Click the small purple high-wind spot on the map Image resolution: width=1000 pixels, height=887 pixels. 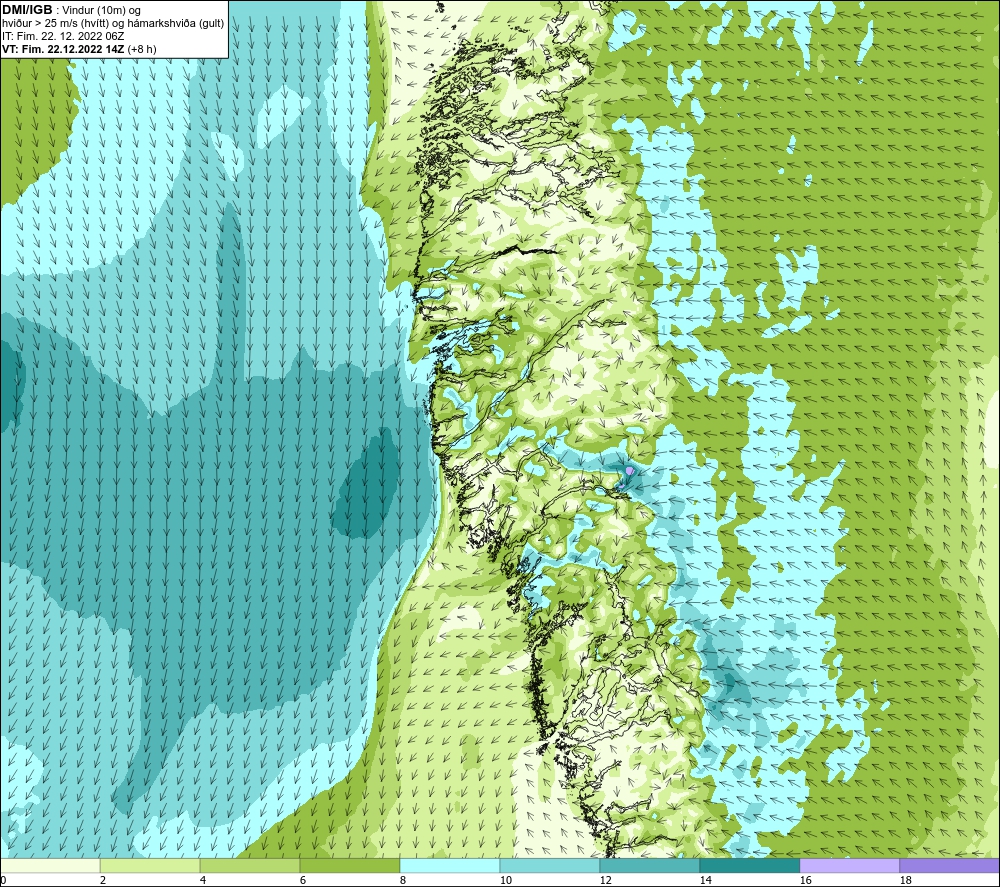click(x=629, y=471)
